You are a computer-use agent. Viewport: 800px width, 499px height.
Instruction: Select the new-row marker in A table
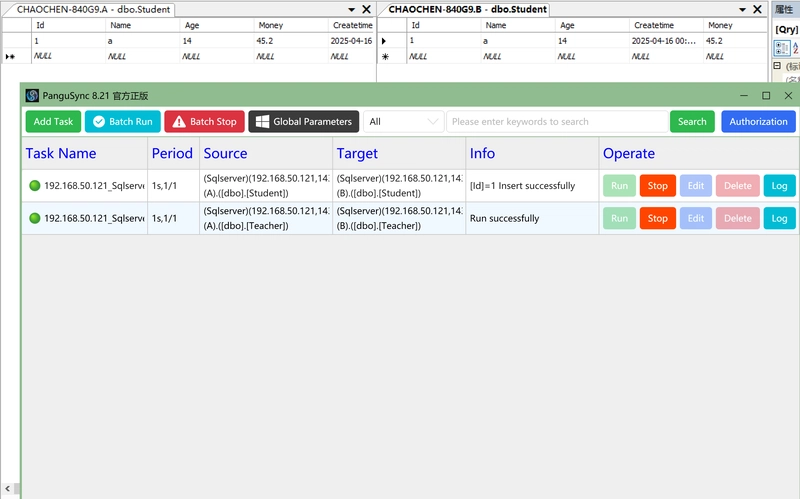pyautogui.click(x=10, y=57)
